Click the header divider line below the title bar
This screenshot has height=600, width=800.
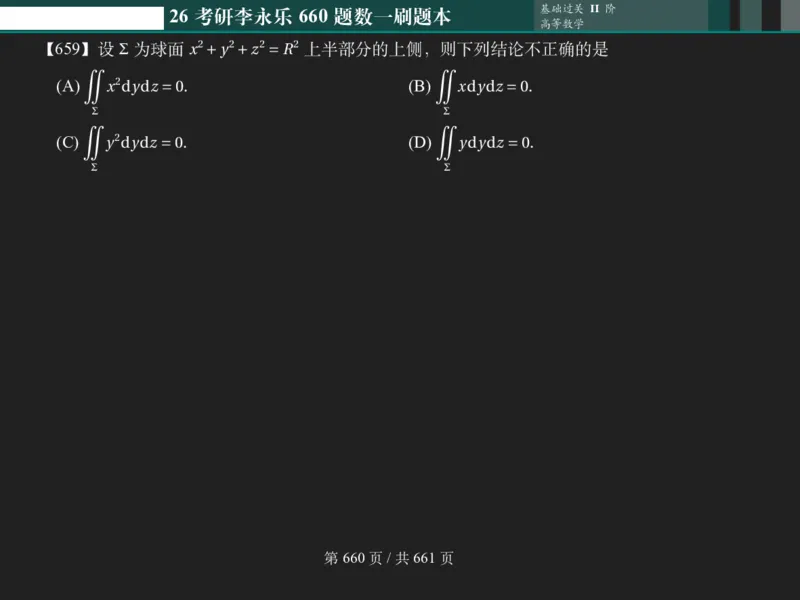[400, 33]
